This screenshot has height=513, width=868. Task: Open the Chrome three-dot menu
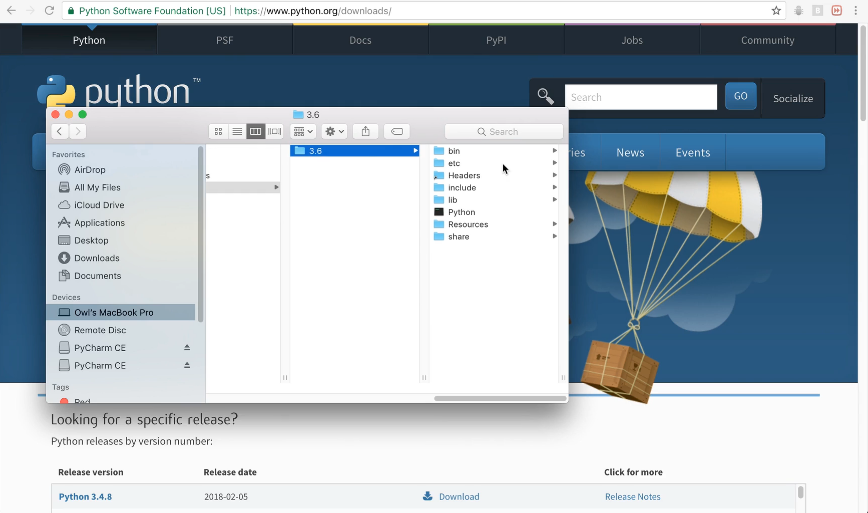coord(855,11)
